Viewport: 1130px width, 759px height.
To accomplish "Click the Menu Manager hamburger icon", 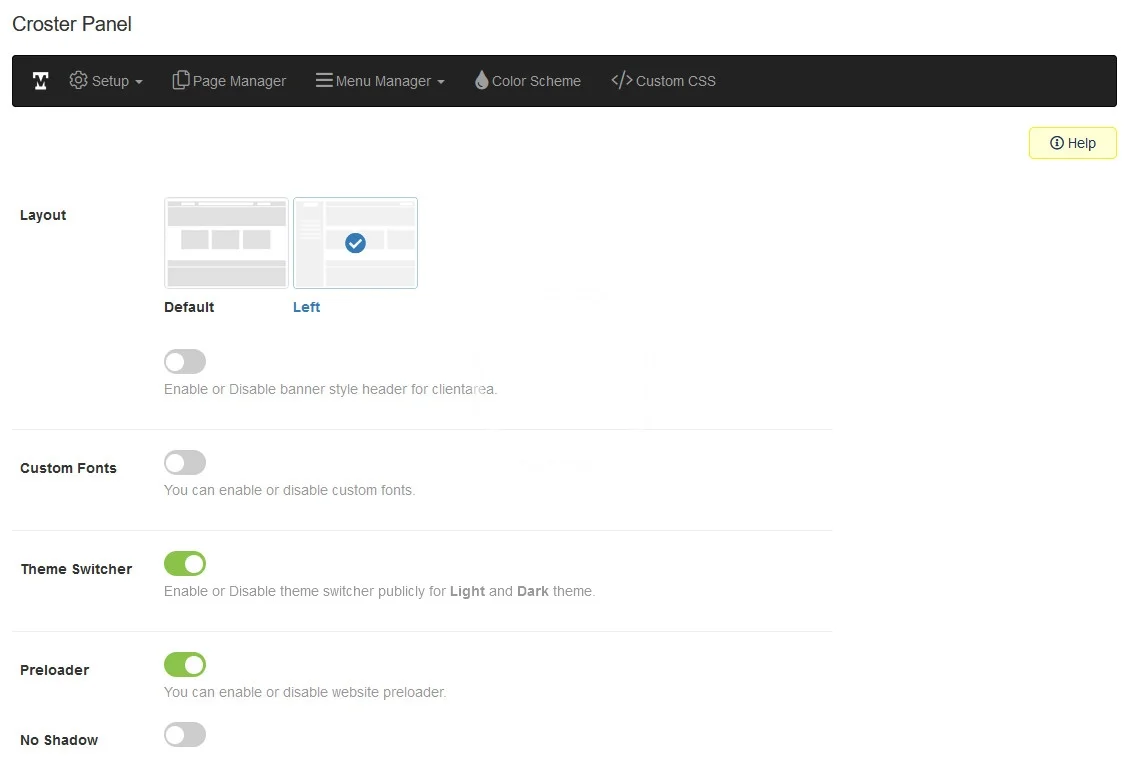I will pyautogui.click(x=324, y=80).
